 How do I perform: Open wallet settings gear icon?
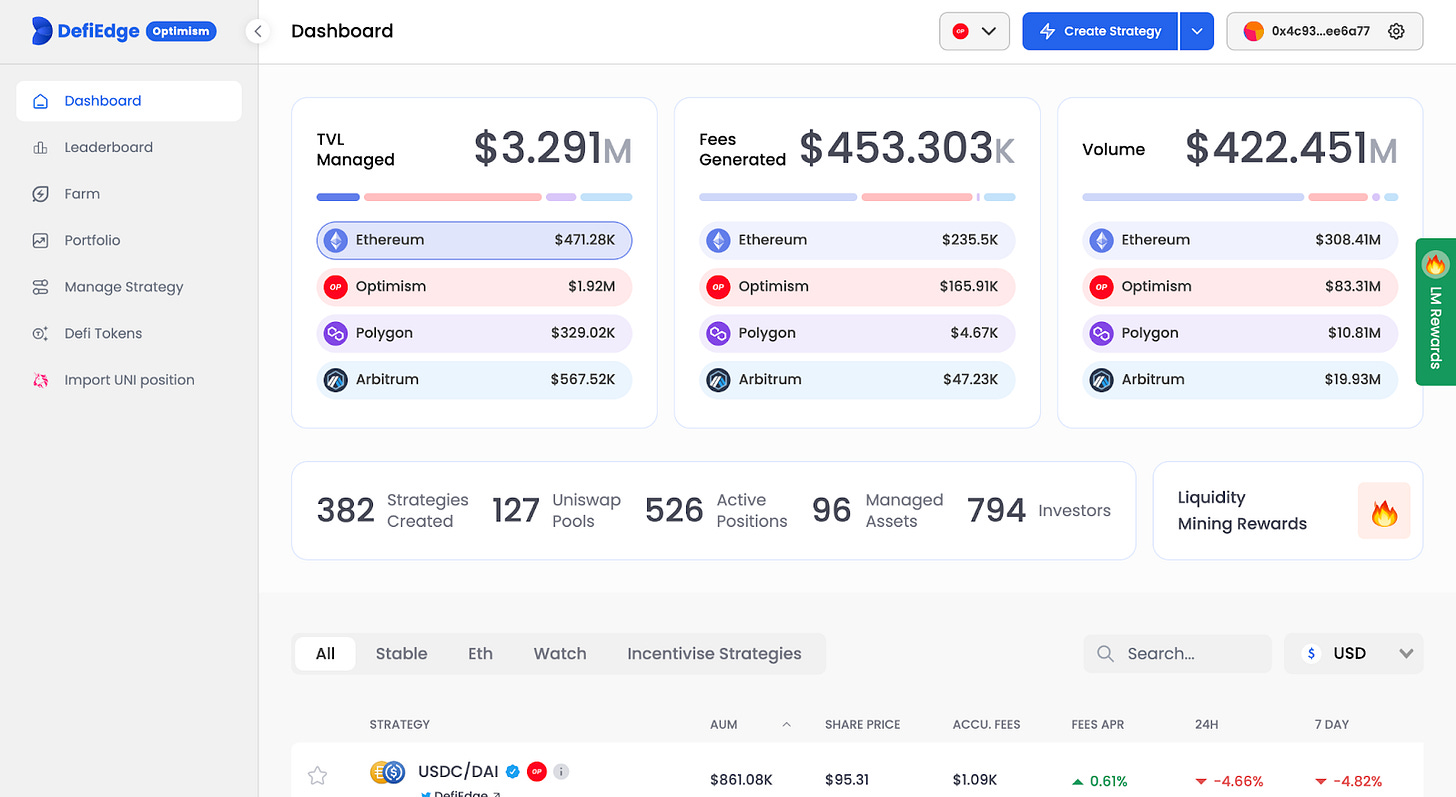(x=1397, y=31)
